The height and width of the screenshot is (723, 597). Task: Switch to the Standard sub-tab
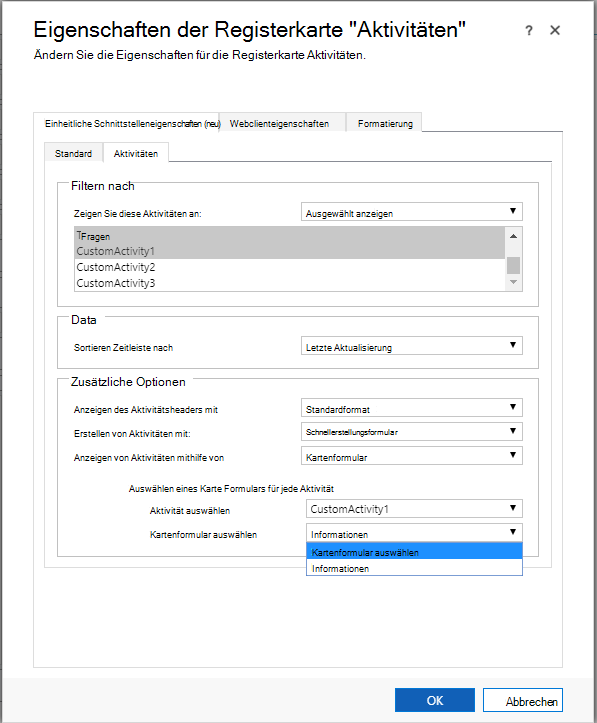click(x=73, y=153)
